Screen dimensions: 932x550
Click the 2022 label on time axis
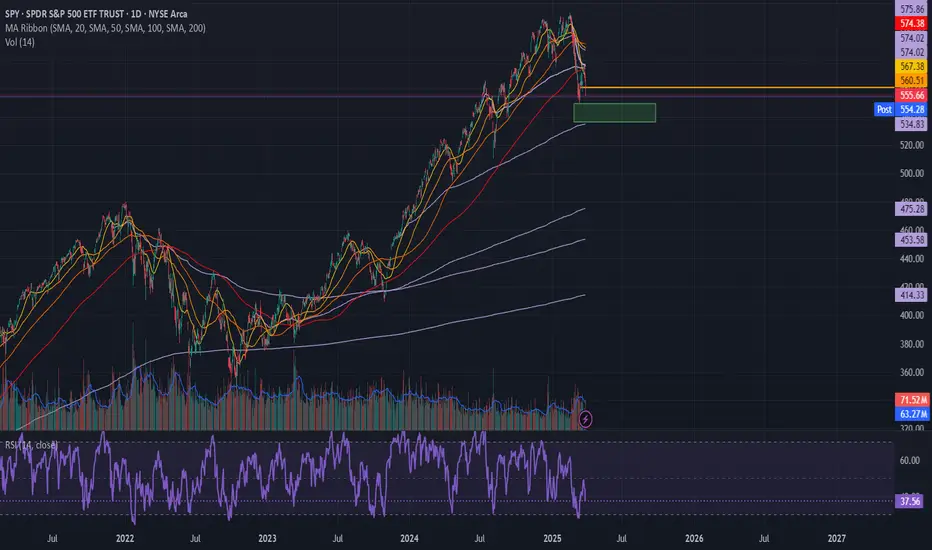tap(125, 538)
